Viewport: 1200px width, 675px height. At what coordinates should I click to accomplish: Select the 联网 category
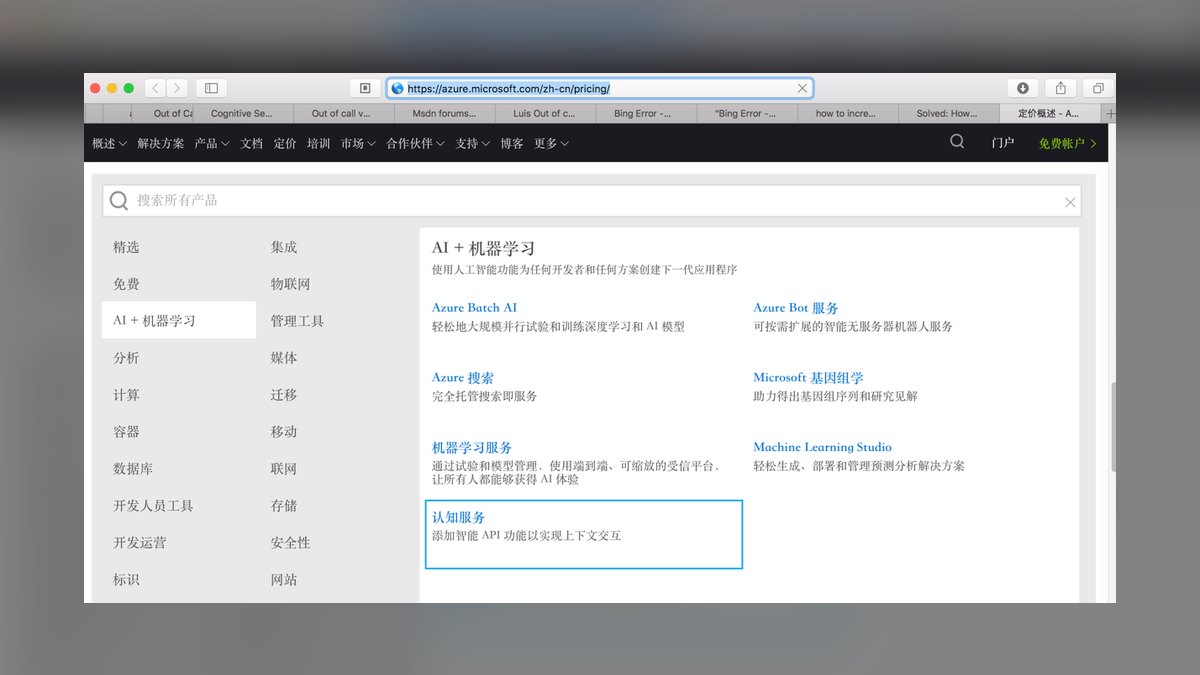[x=284, y=469]
